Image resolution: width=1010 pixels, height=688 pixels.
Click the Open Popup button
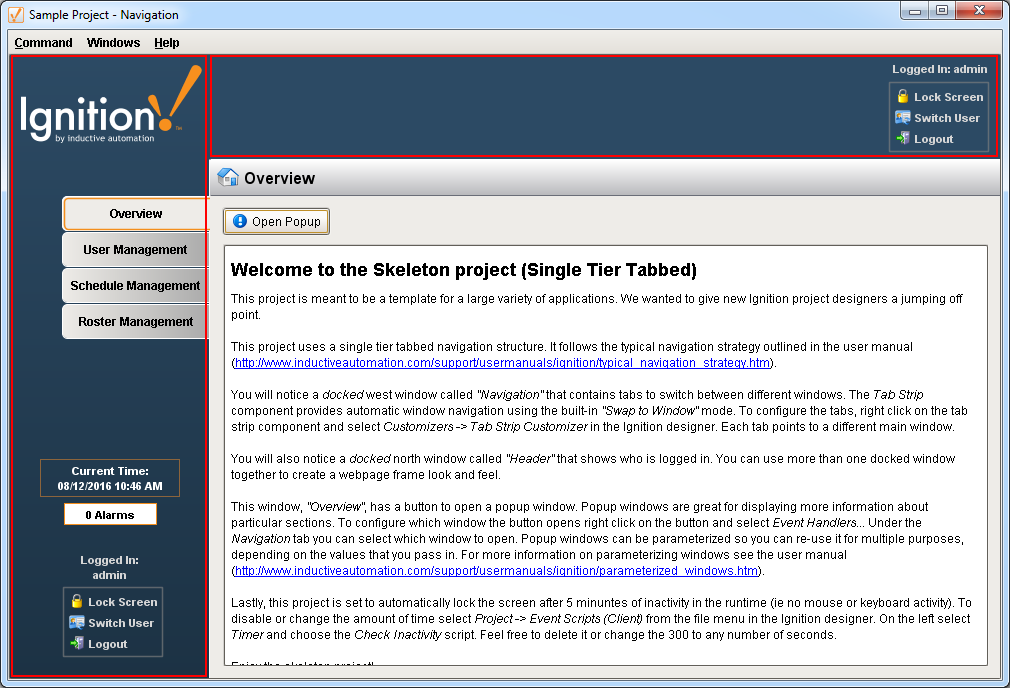click(276, 221)
